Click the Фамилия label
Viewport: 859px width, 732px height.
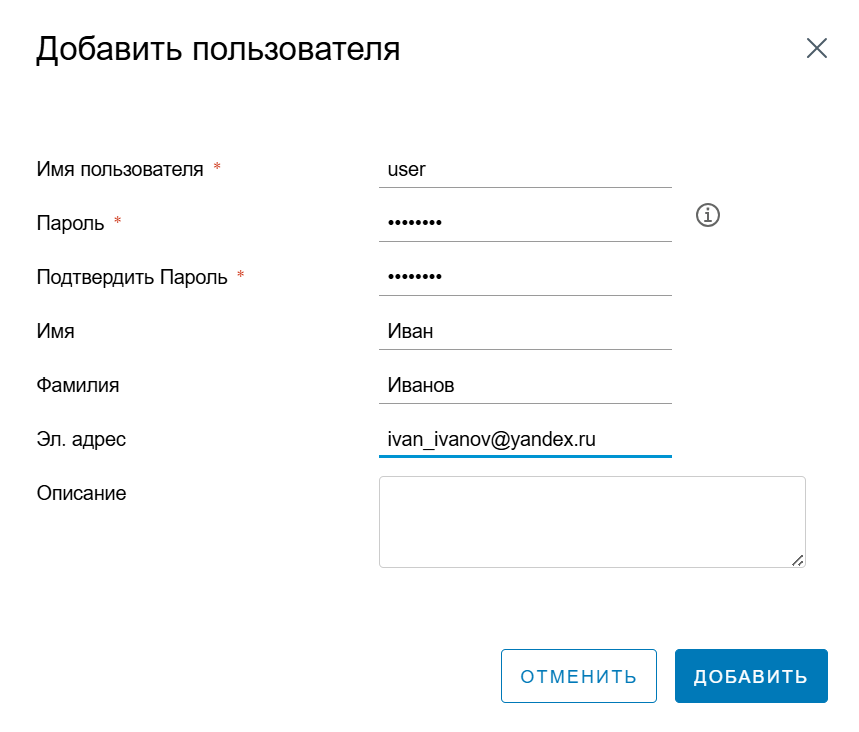click(x=78, y=385)
